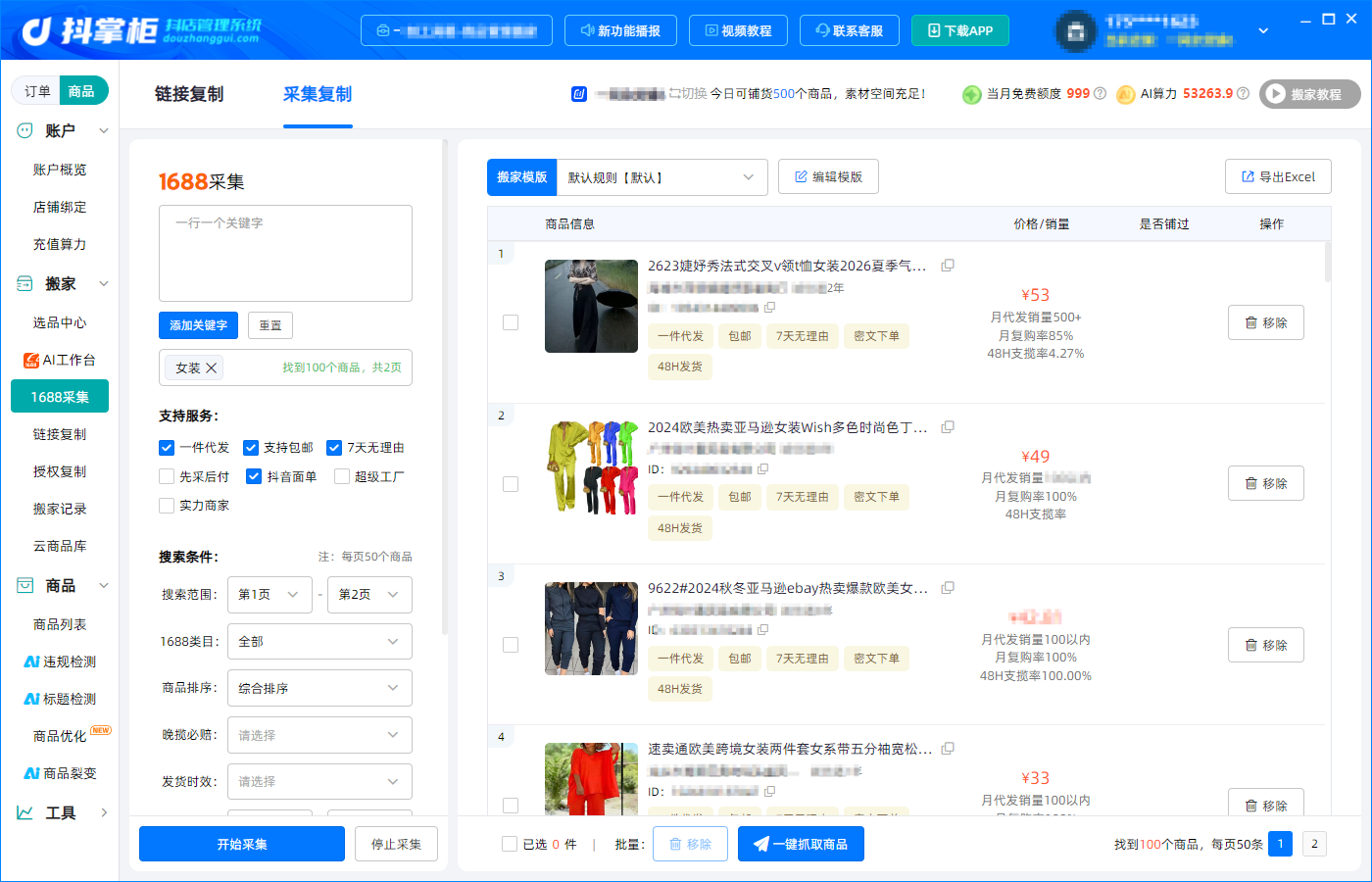This screenshot has width=1372, height=882.
Task: Click the keyword textarea for 1688采集
Action: coord(285,253)
